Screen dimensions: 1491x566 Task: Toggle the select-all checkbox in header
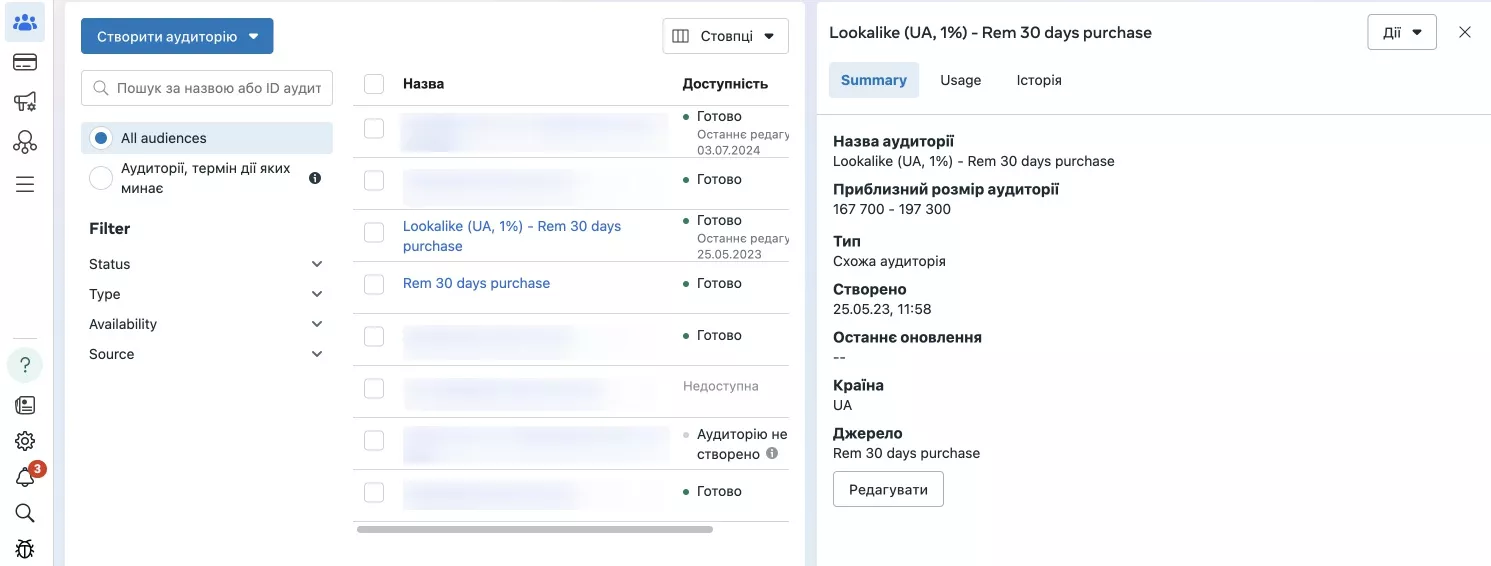point(374,84)
